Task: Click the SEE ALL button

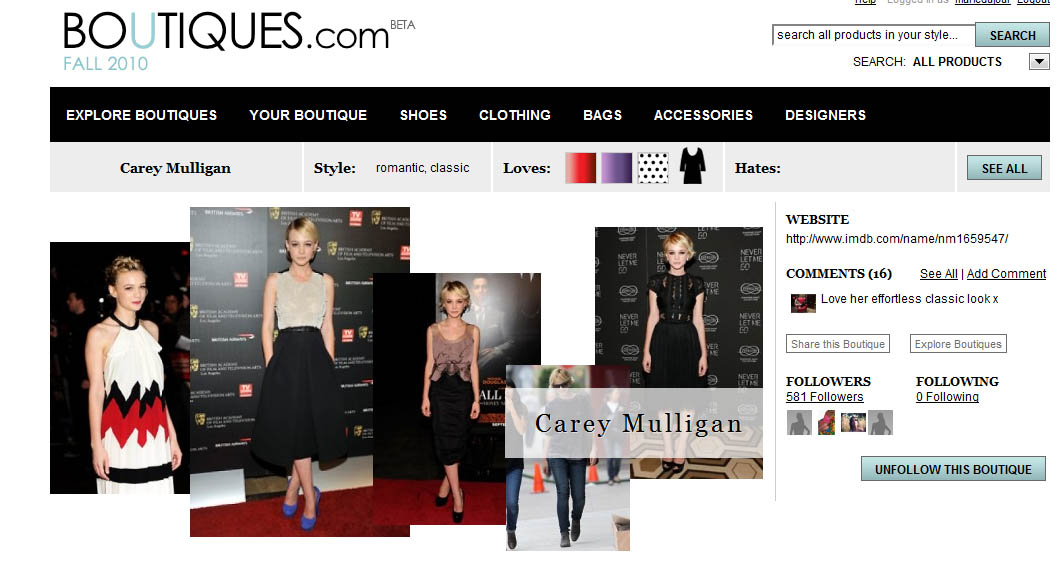Action: pyautogui.click(x=1004, y=168)
